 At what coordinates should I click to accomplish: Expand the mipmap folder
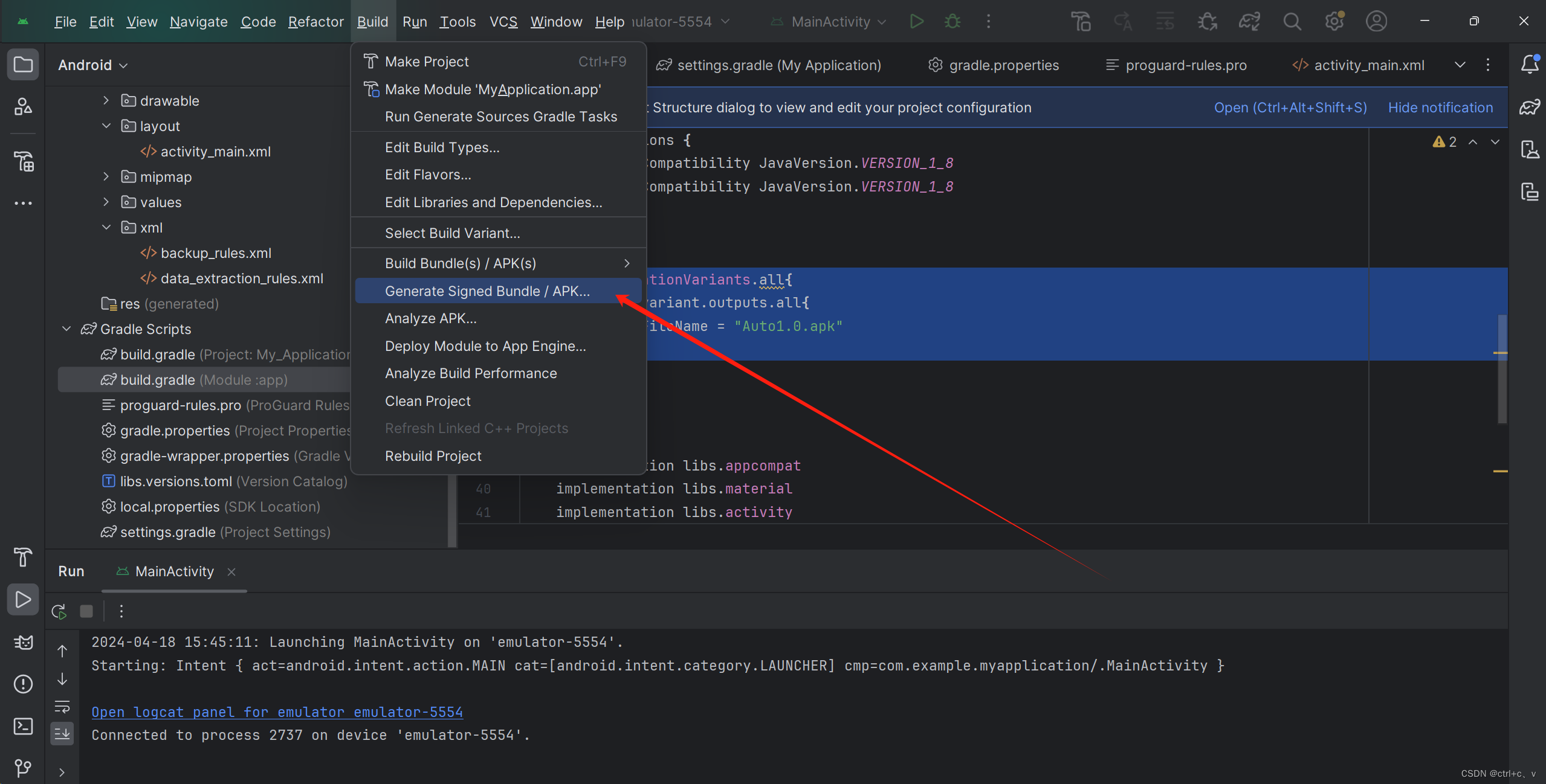pyautogui.click(x=106, y=176)
